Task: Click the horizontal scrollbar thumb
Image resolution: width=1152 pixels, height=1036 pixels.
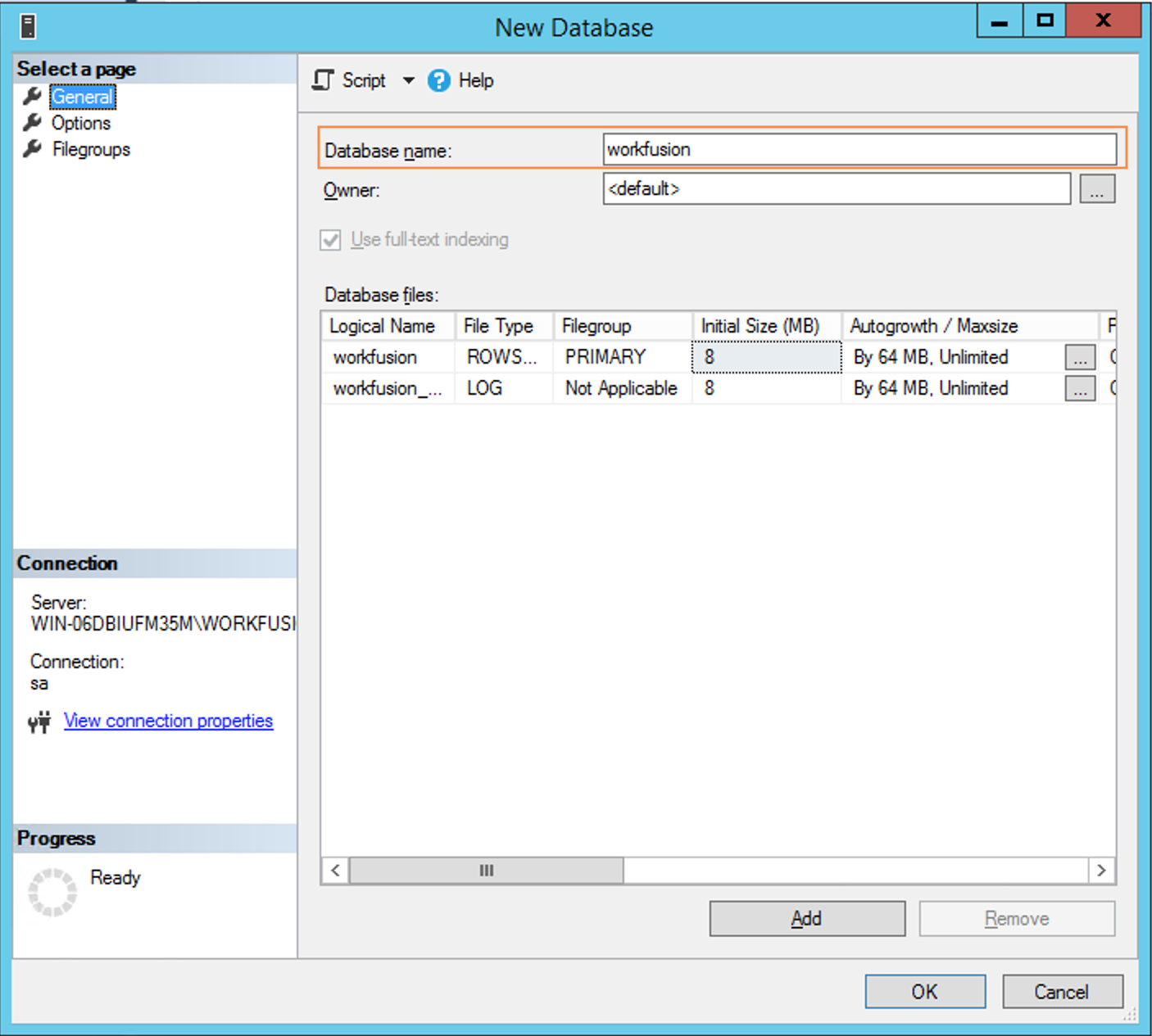Action: 487,871
